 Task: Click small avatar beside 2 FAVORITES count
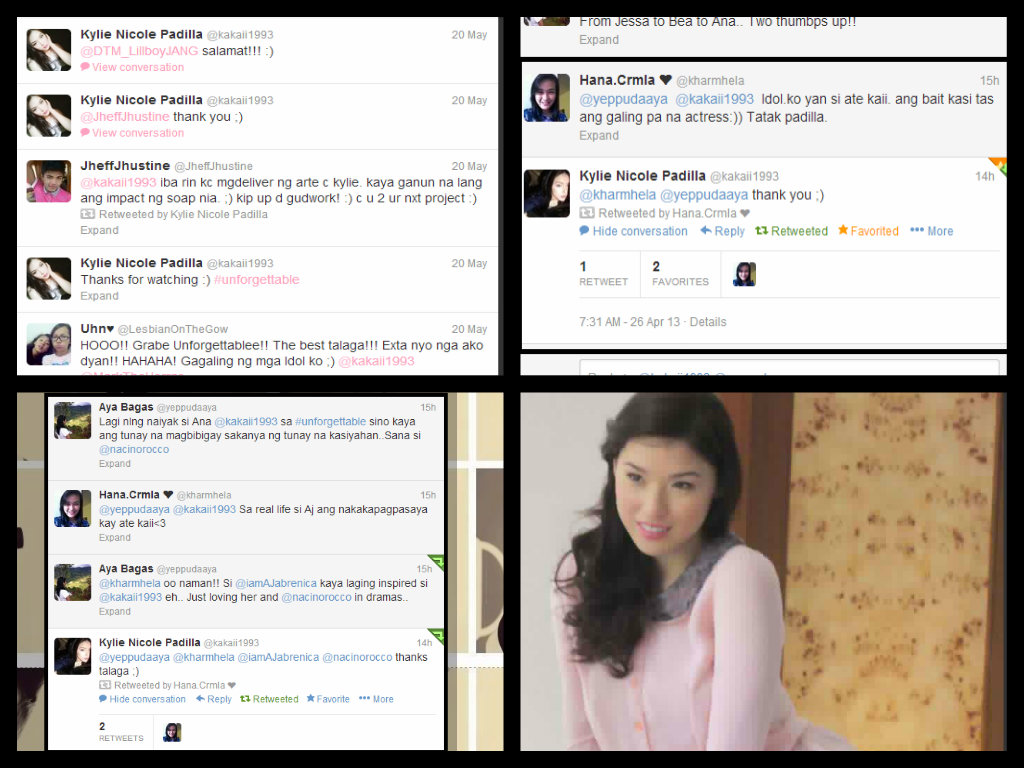pyautogui.click(x=744, y=274)
